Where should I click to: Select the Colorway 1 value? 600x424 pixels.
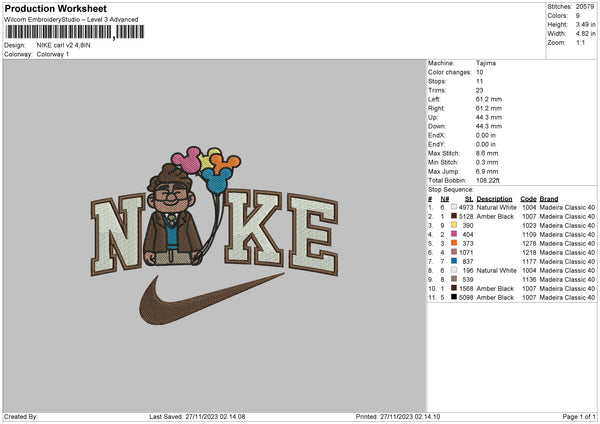(53, 54)
